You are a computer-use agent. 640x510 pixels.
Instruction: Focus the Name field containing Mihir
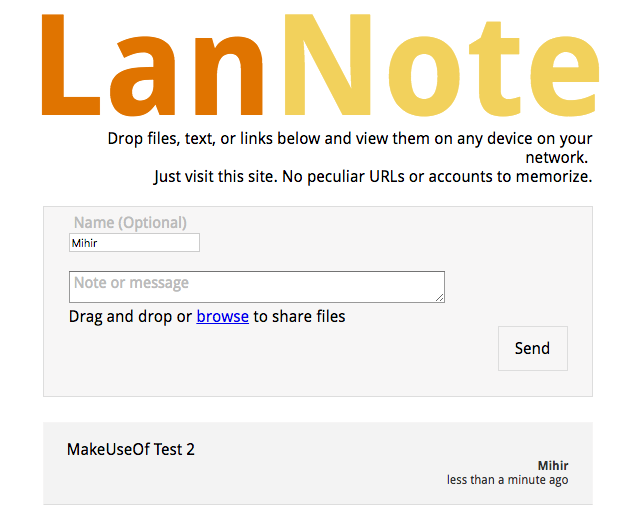(134, 242)
